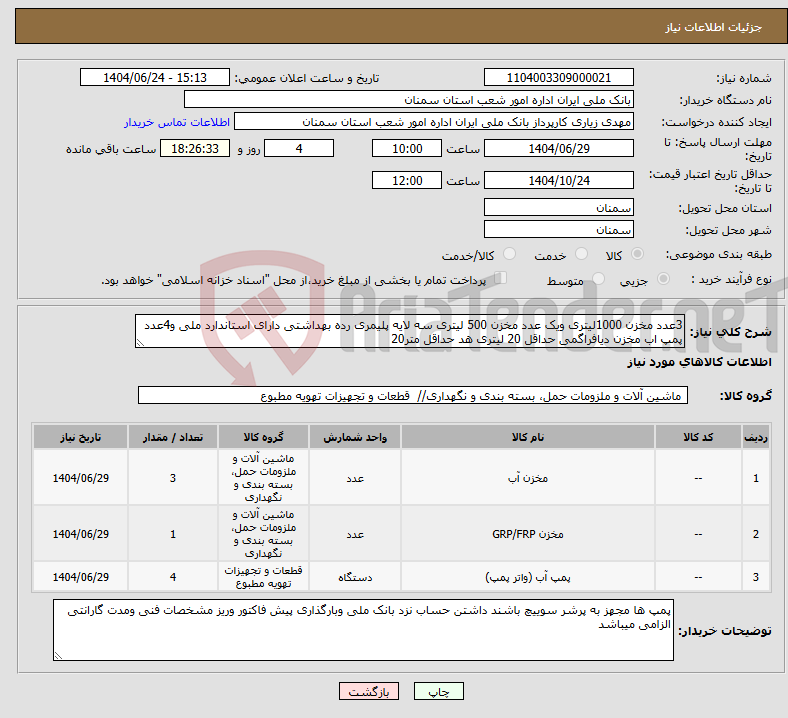
Task: Click the اطلاعات کالاهای مورد نیاز heading
Action: click(699, 362)
